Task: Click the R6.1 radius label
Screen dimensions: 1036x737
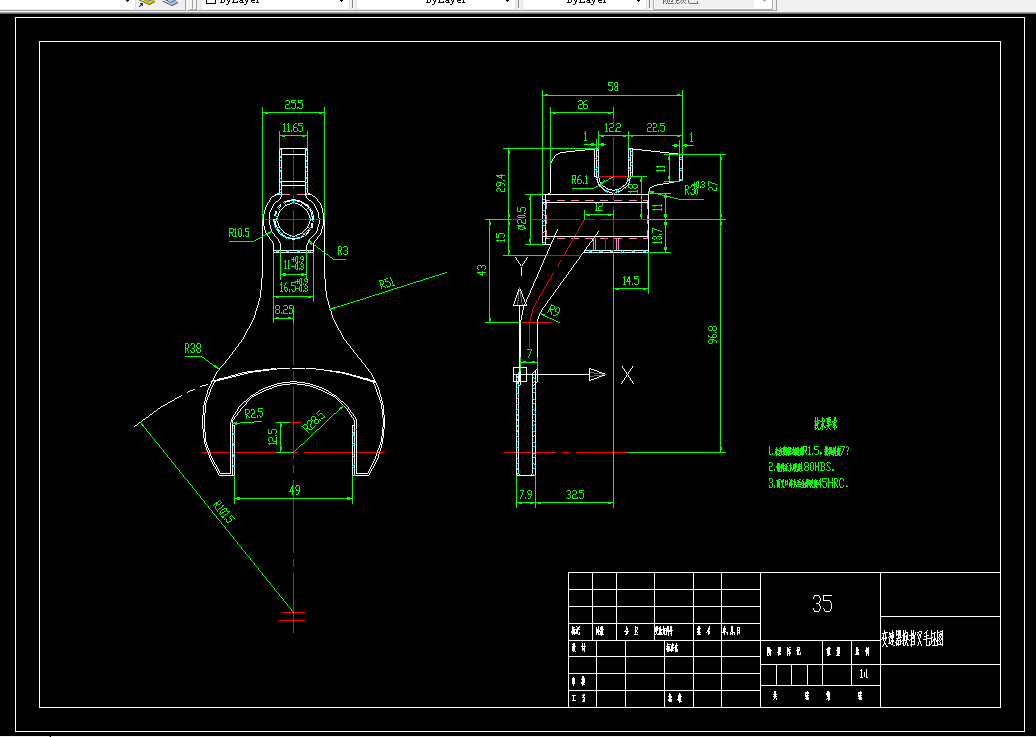Action: click(x=579, y=180)
